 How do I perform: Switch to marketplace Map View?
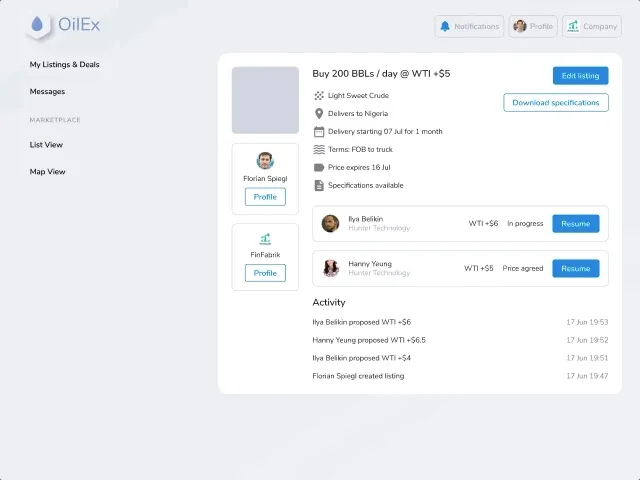47,172
